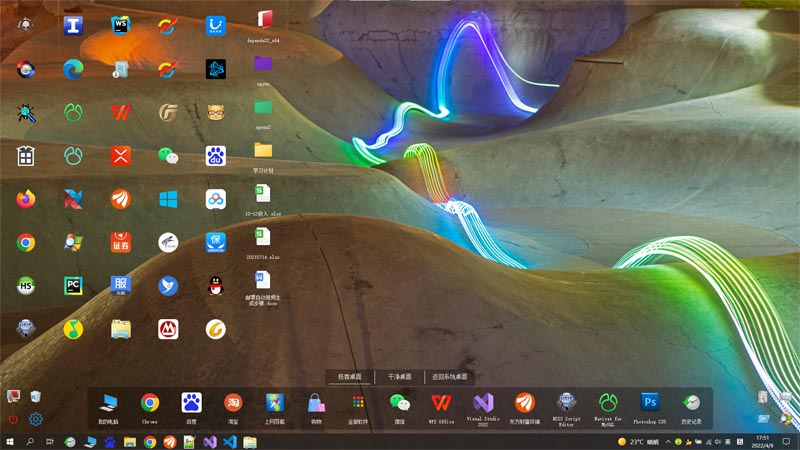This screenshot has width=800, height=450.
Task: Launch Visual Studio 2022 from the dock
Action: [483, 403]
